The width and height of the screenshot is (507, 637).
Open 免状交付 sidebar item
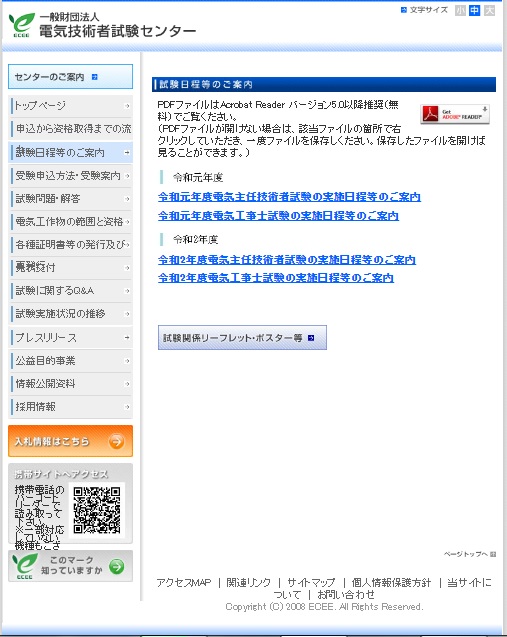coord(70,267)
